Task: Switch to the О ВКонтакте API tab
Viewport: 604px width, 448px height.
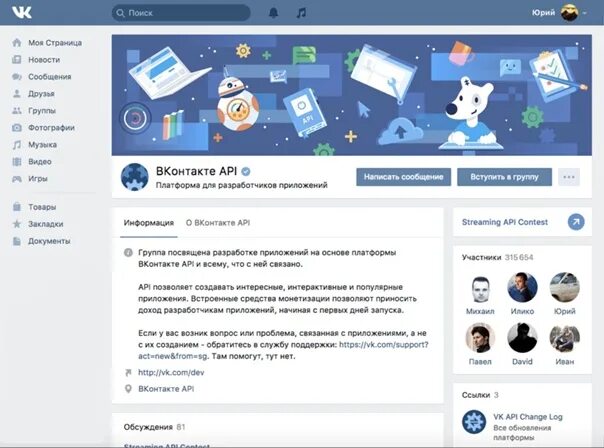Action: pos(218,223)
